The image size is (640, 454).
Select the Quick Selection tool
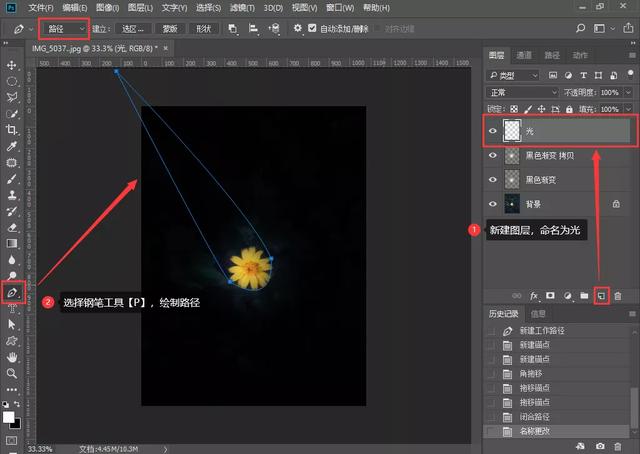click(x=11, y=114)
